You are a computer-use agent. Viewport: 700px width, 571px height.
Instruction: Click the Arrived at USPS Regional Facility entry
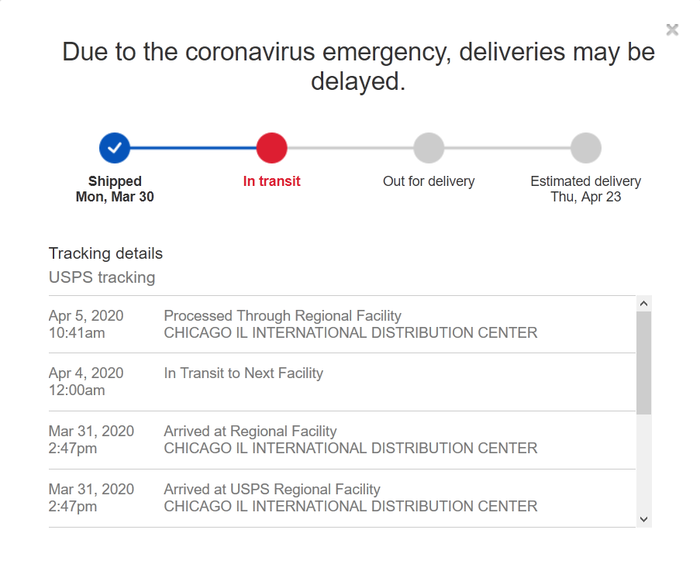coord(350,498)
